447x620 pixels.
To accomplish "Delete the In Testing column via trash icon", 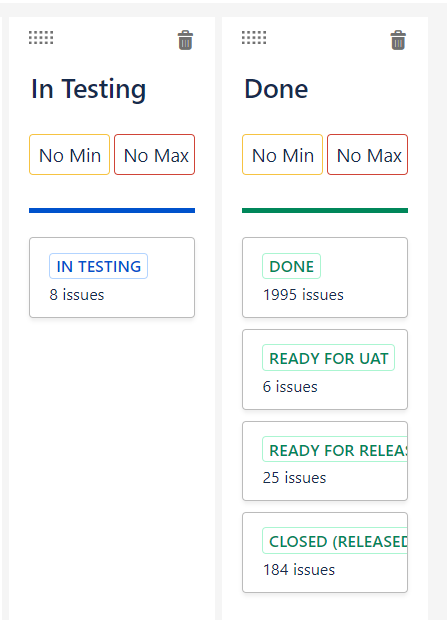I will pos(185,40).
